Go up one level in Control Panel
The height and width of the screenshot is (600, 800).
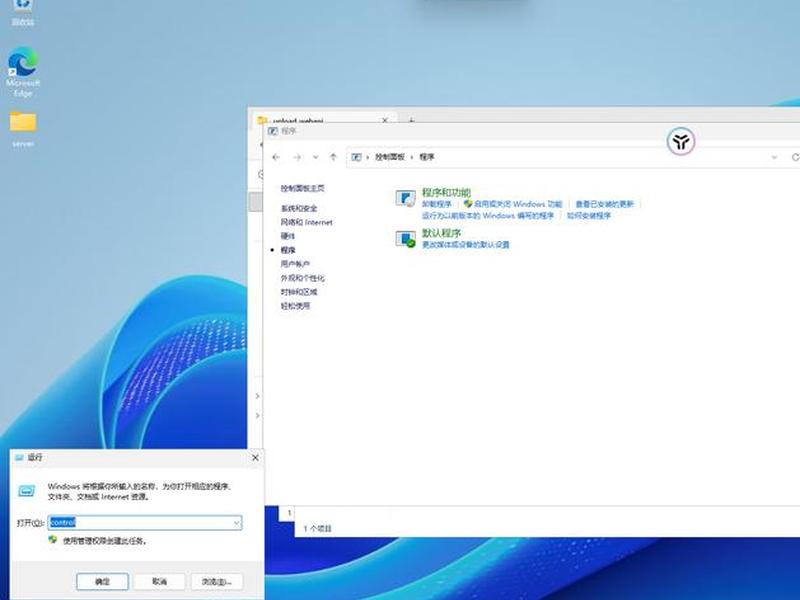coord(333,157)
